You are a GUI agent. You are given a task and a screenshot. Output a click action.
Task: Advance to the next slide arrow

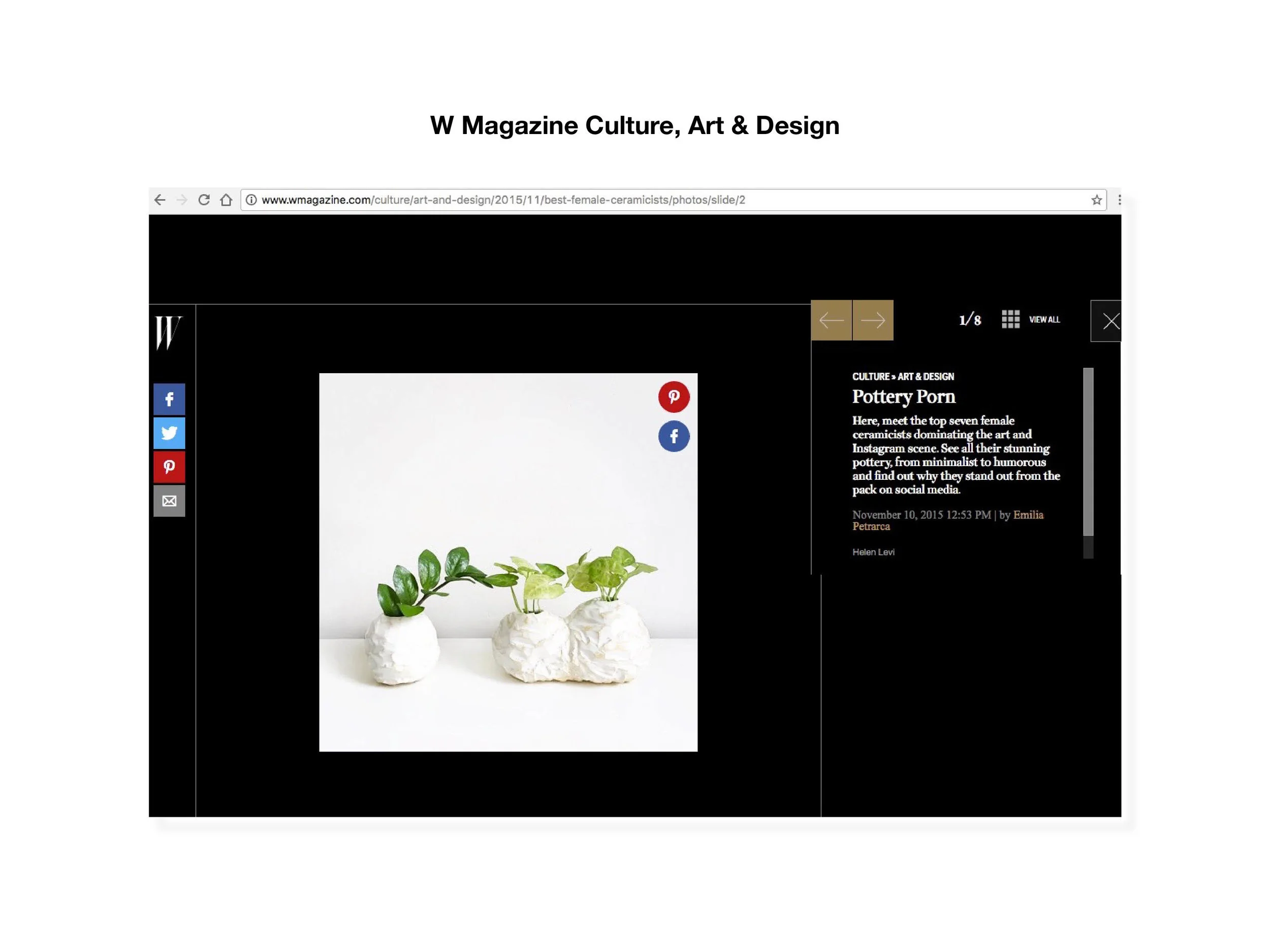873,320
